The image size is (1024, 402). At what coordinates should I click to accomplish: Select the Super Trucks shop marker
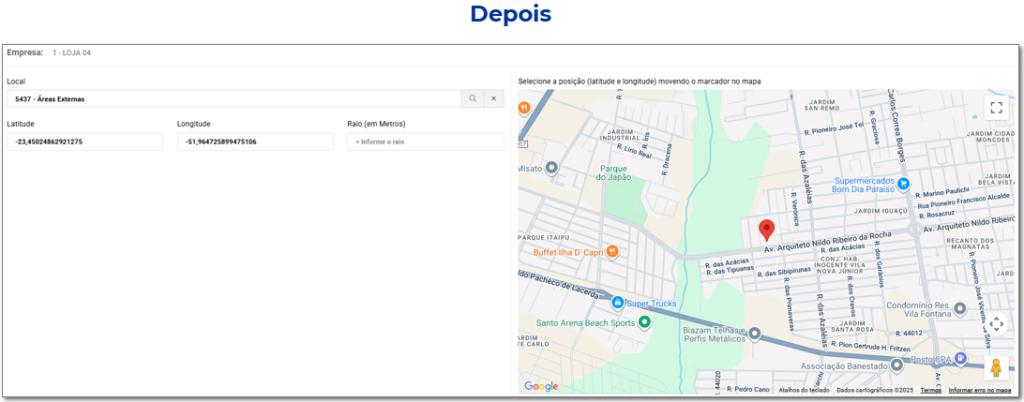[618, 302]
